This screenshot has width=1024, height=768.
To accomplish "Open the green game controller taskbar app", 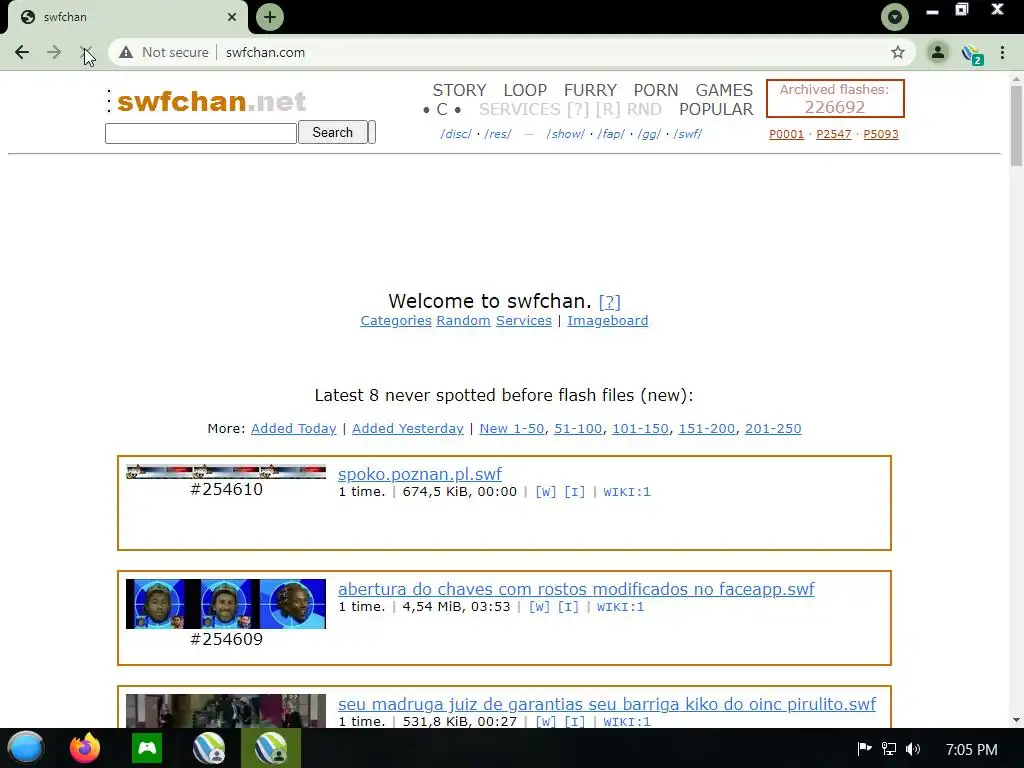I will pos(147,748).
